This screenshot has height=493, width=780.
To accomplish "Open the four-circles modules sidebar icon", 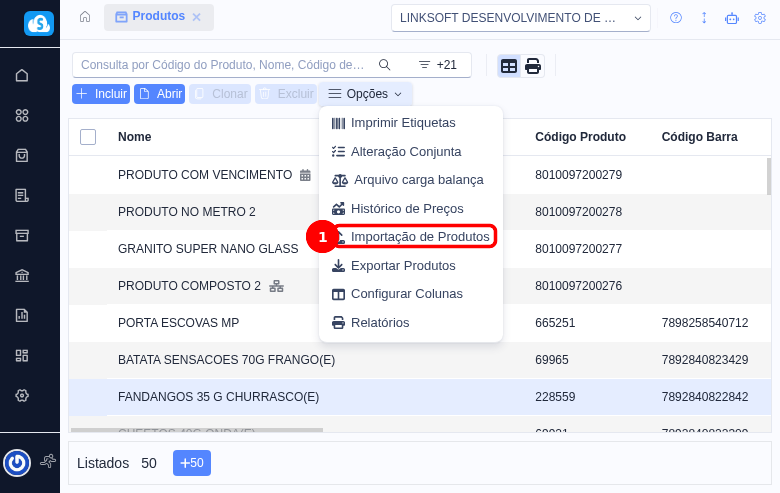I will pyautogui.click(x=22, y=115).
